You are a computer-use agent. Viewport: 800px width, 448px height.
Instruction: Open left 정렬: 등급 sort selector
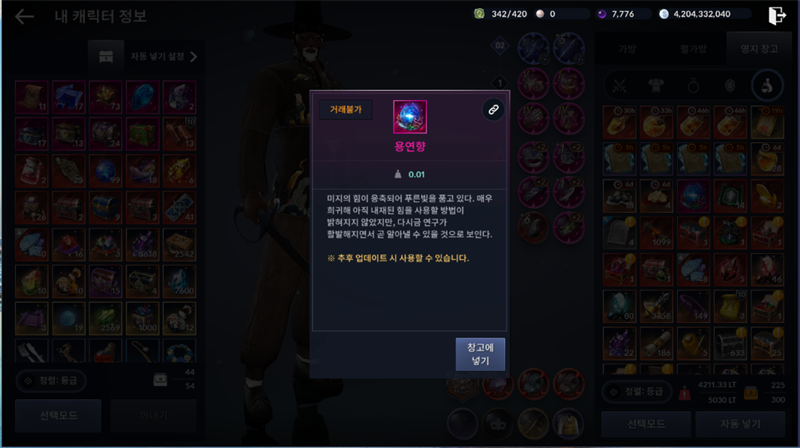point(52,381)
